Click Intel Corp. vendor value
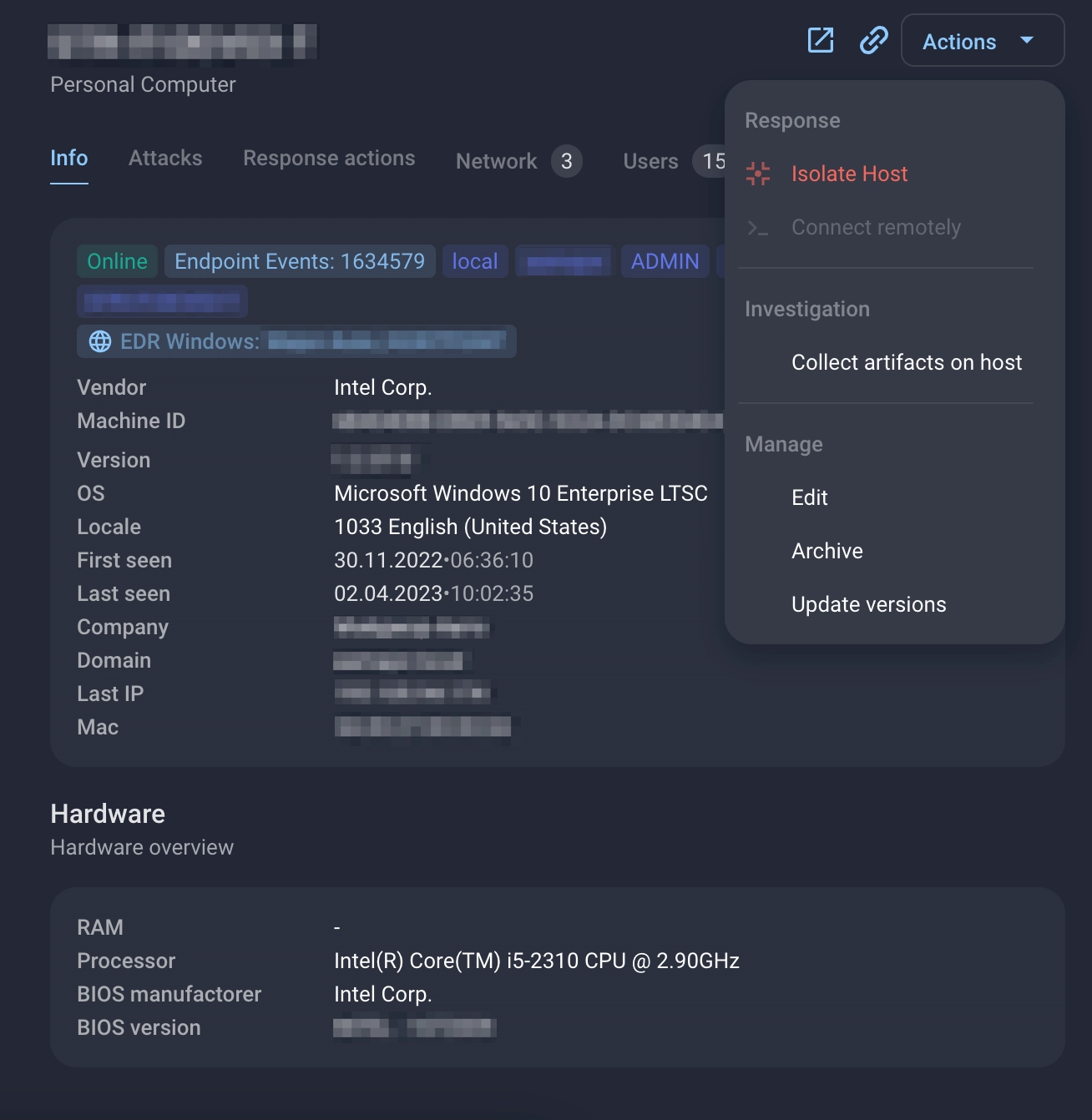The image size is (1092, 1120). (383, 387)
